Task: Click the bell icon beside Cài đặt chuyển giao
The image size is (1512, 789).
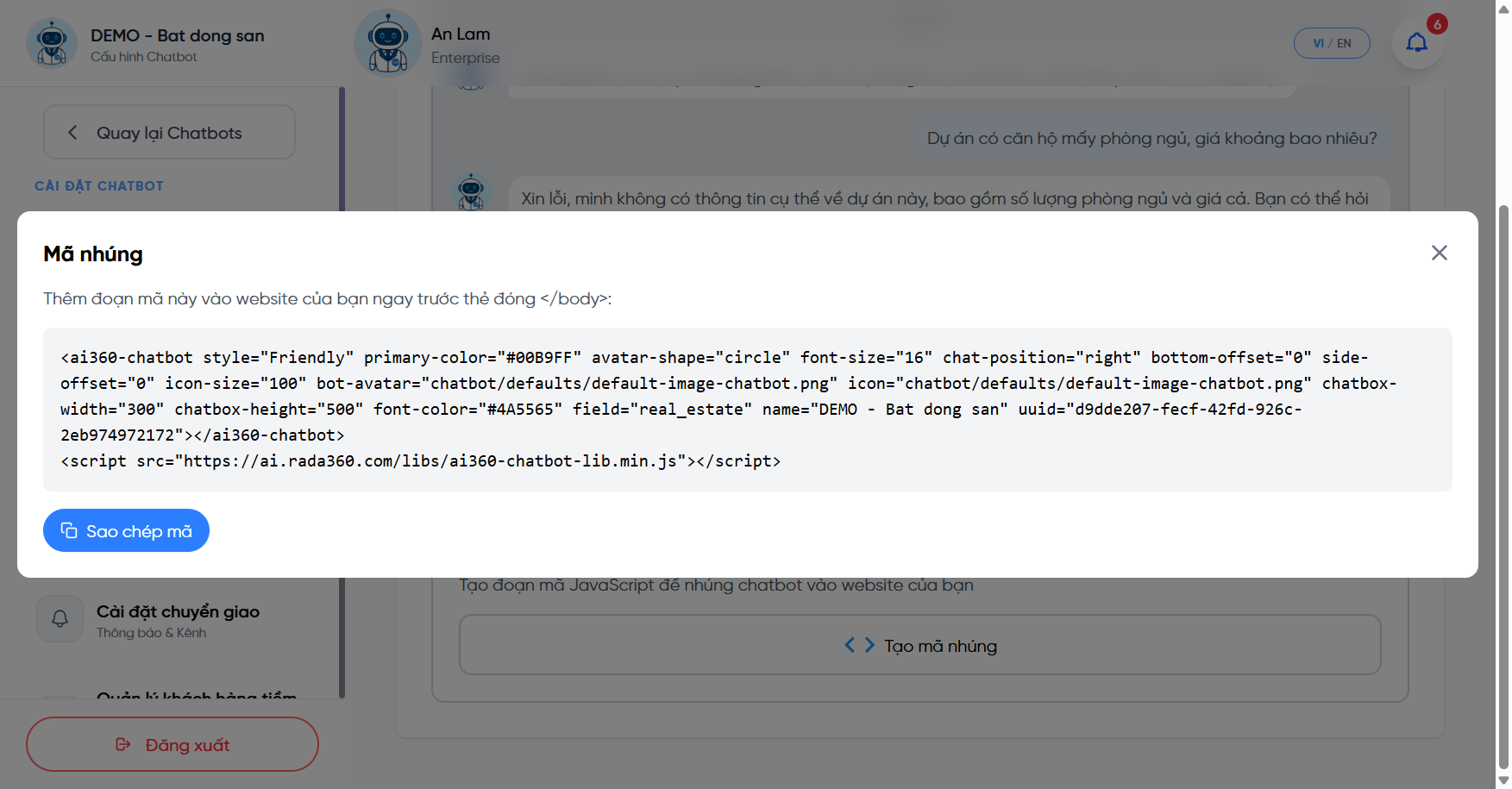Action: [x=60, y=619]
